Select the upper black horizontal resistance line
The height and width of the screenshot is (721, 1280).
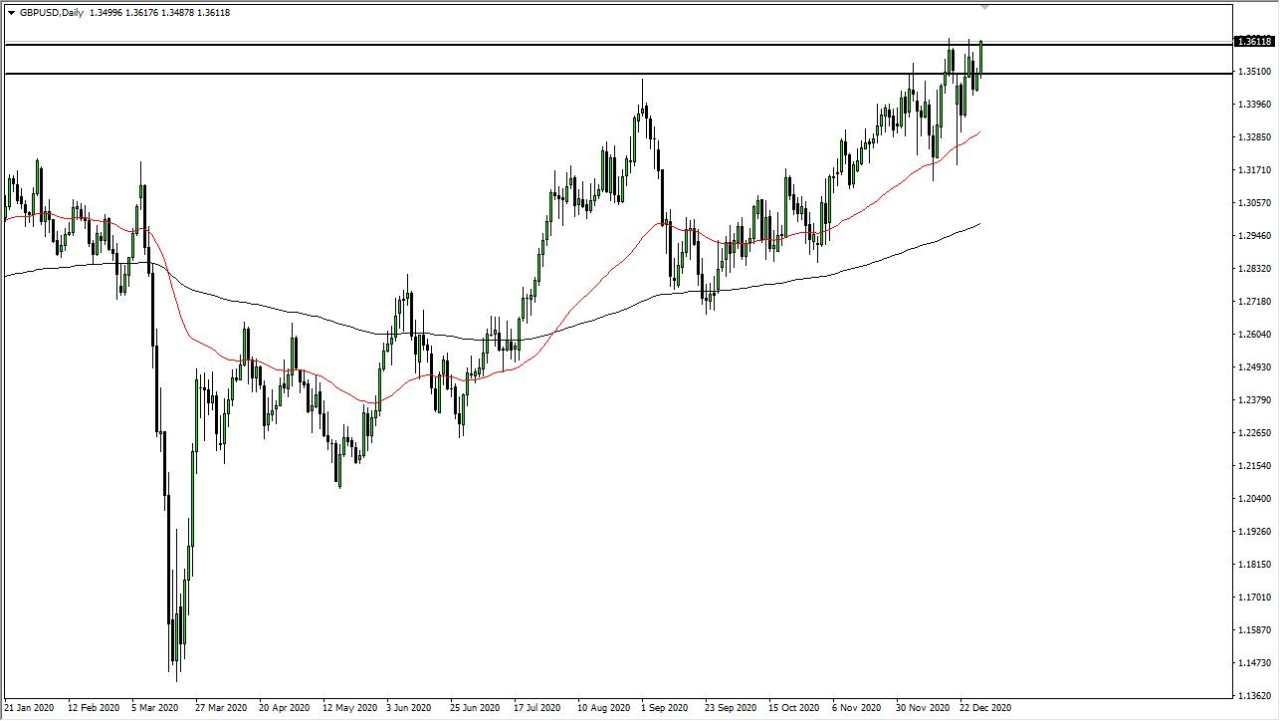[618, 45]
